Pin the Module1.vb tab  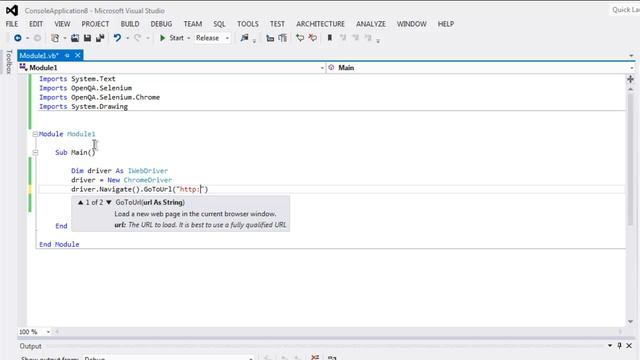coord(67,56)
